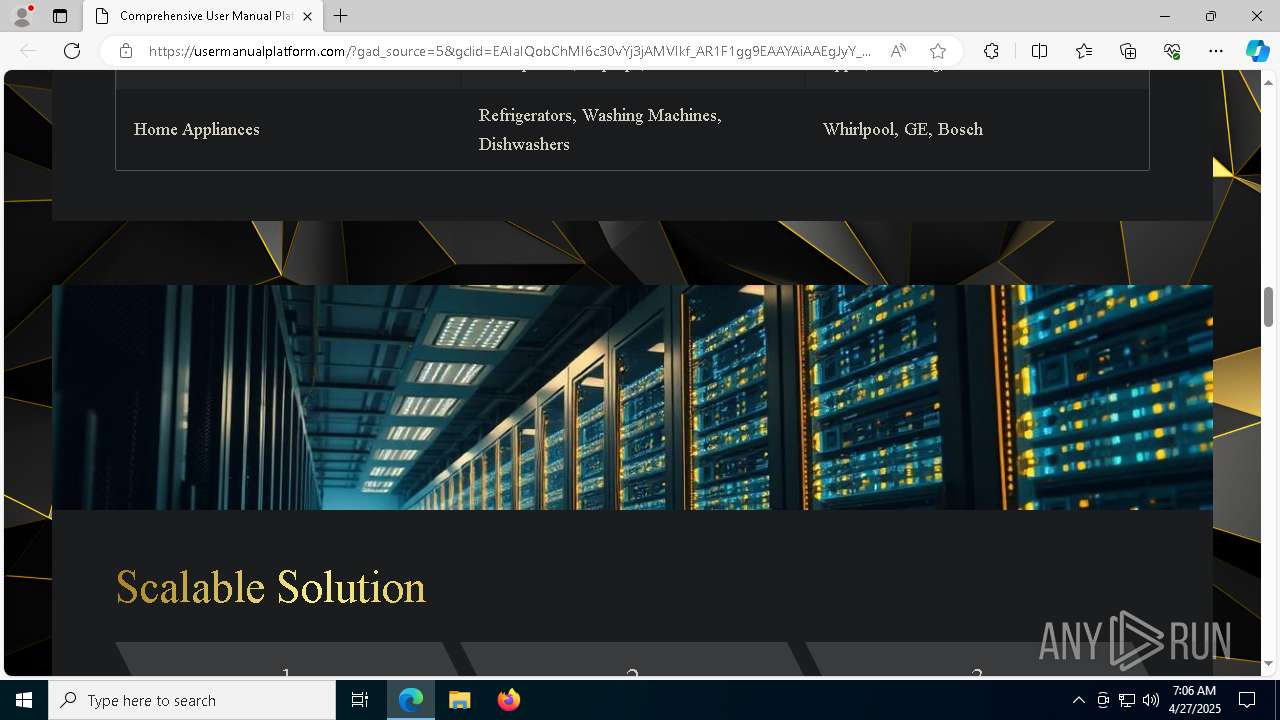
Task: Open Browser essentials heart icon
Action: (x=1172, y=51)
